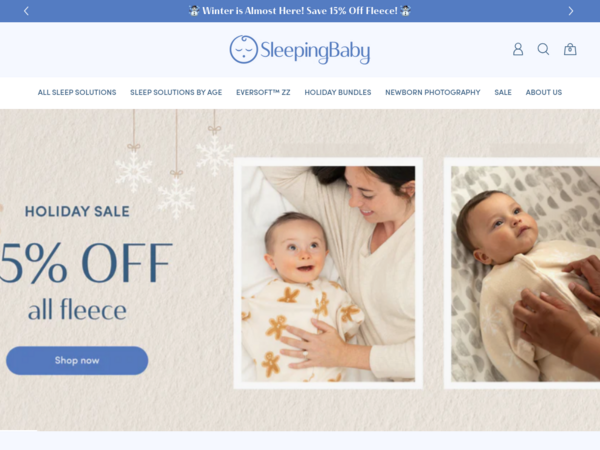Open Newborn Photography navigation item
The image size is (600, 450).
coord(433,92)
